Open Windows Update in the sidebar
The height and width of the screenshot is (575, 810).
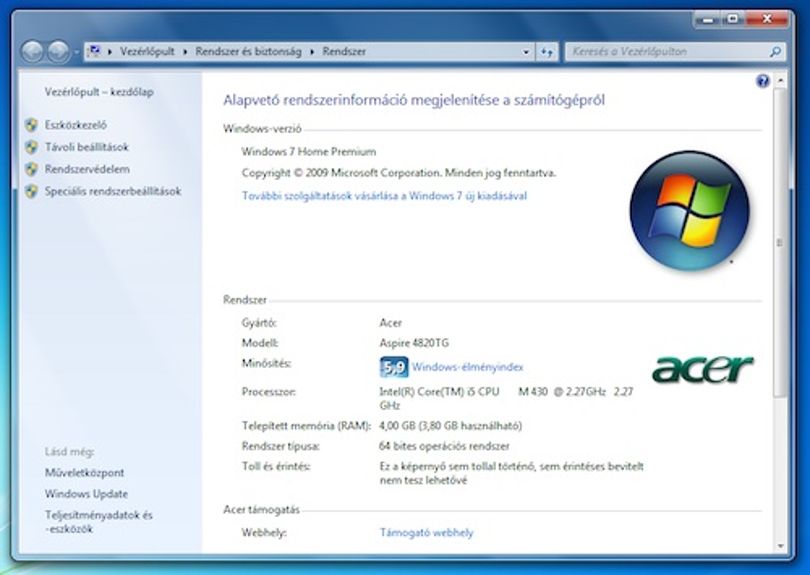point(86,494)
